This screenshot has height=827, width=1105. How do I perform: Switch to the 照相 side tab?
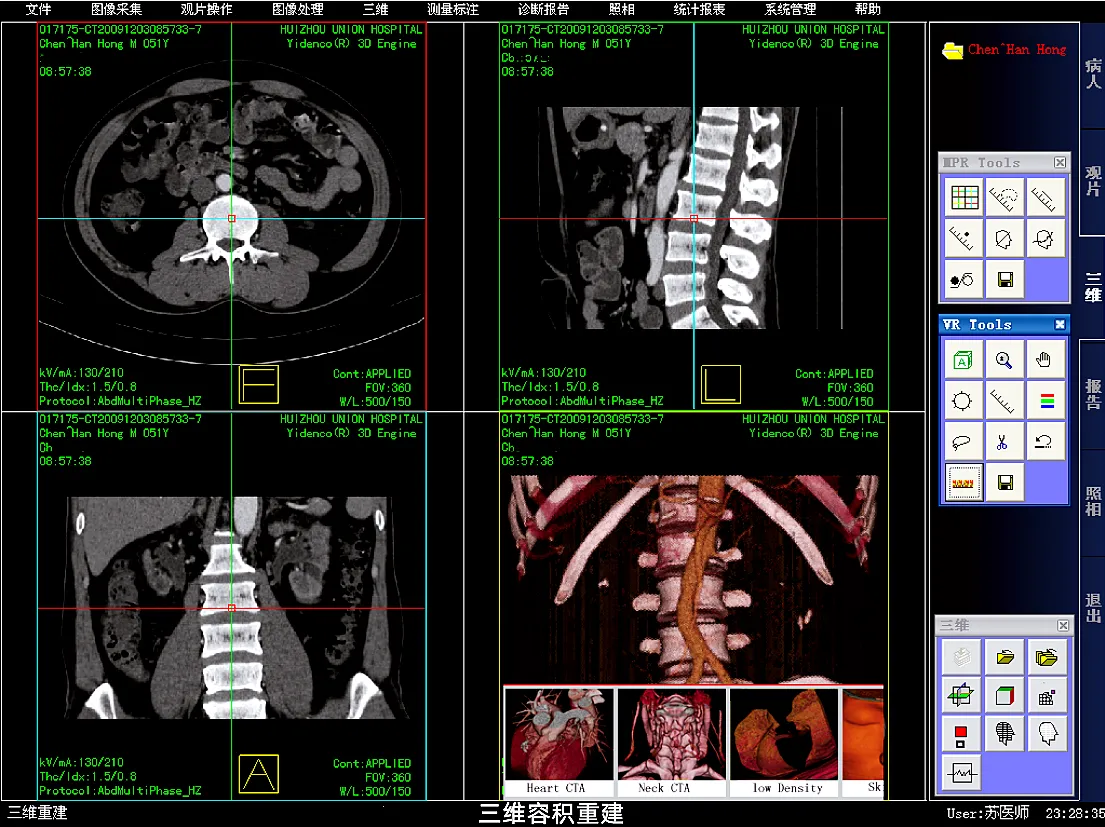pyautogui.click(x=1092, y=502)
